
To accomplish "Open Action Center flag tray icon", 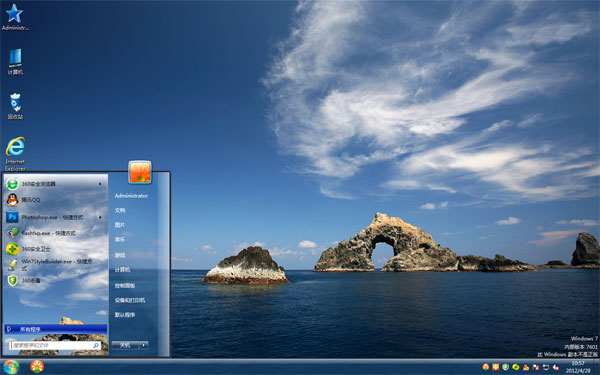I will tap(536, 367).
